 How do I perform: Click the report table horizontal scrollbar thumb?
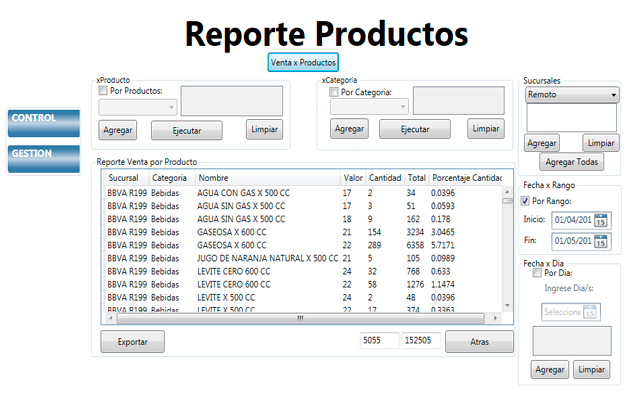click(x=300, y=318)
